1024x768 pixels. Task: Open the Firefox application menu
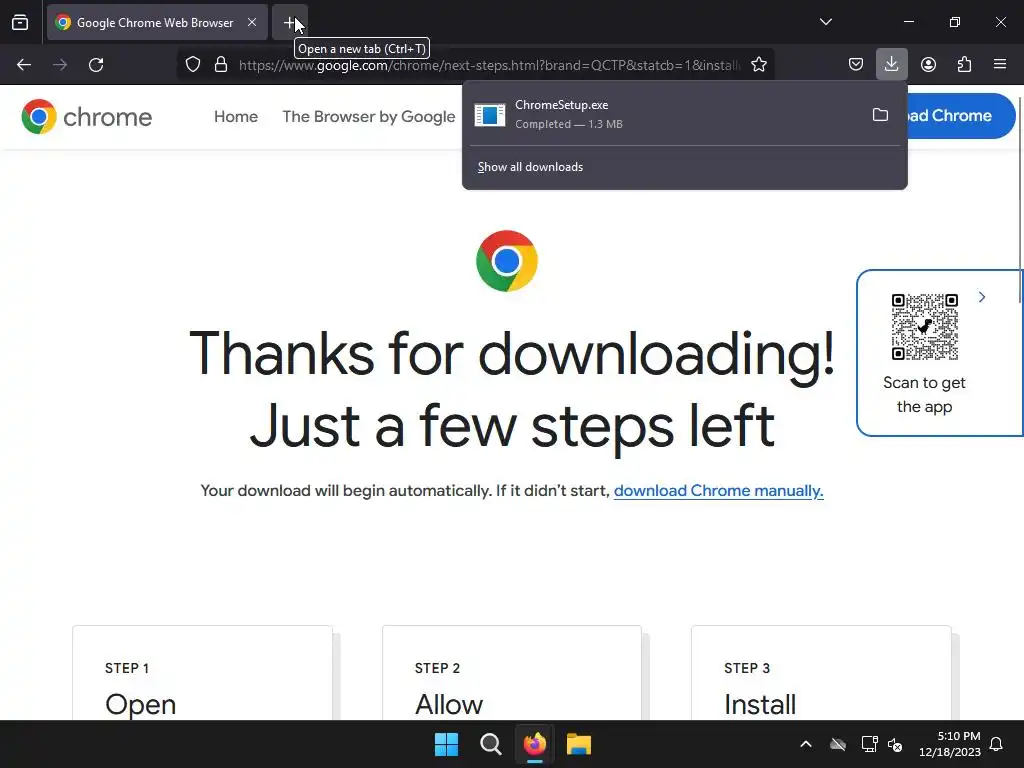coord(1000,65)
